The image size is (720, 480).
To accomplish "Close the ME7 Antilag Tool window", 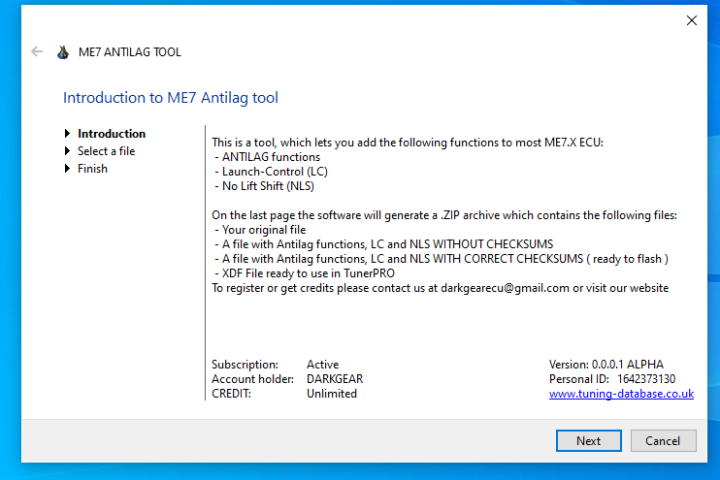I will click(x=692, y=20).
